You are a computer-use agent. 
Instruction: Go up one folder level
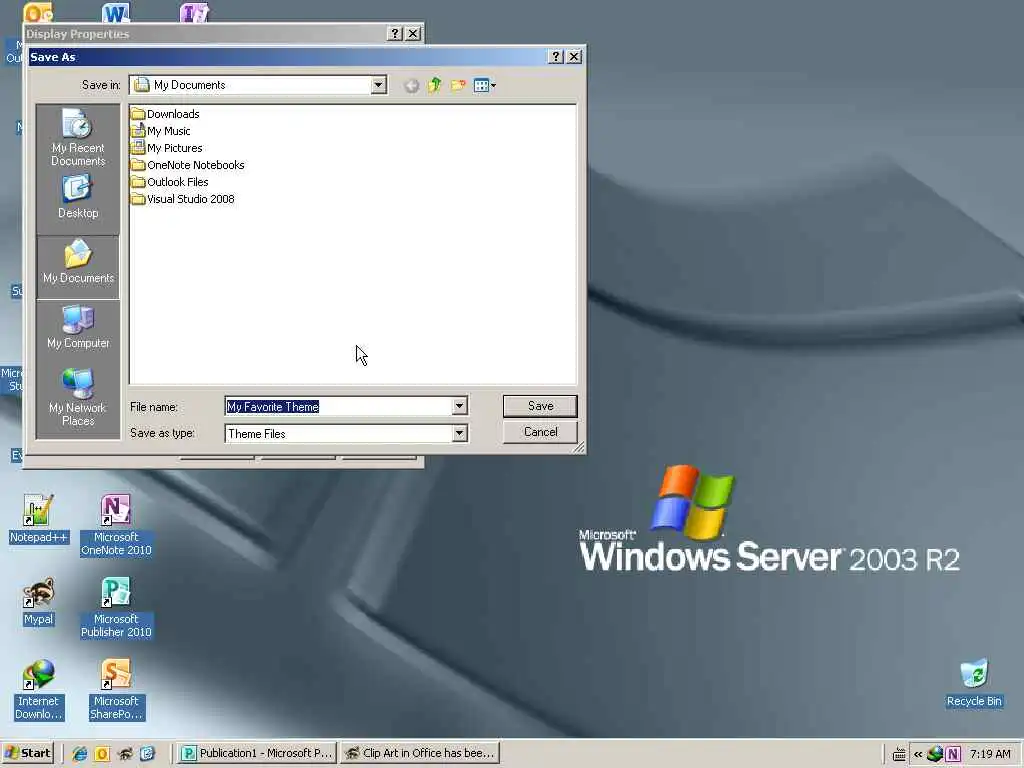click(x=435, y=86)
